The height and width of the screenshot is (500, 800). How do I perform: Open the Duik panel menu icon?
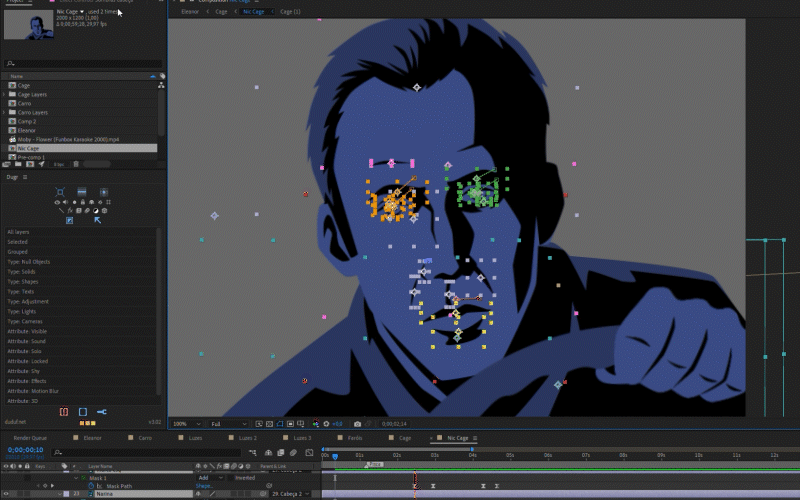[x=25, y=177]
